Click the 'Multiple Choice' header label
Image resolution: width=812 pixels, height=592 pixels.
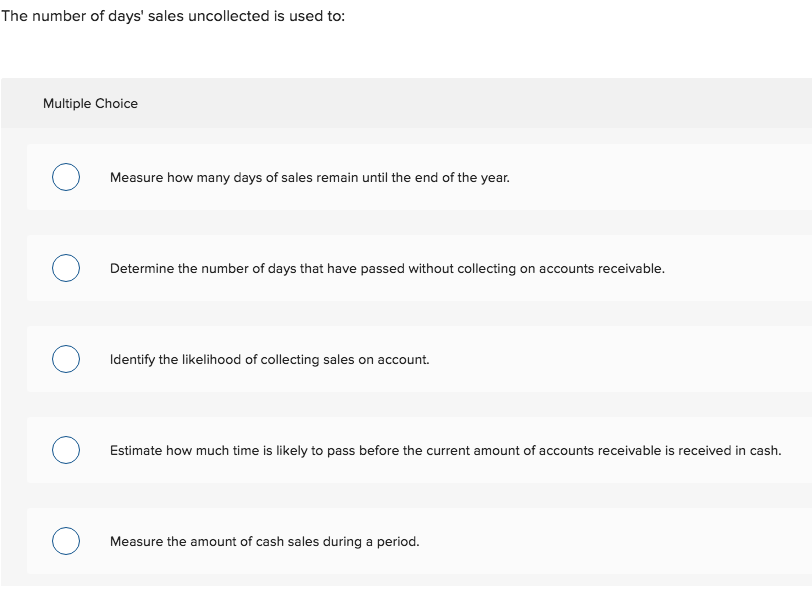[91, 103]
